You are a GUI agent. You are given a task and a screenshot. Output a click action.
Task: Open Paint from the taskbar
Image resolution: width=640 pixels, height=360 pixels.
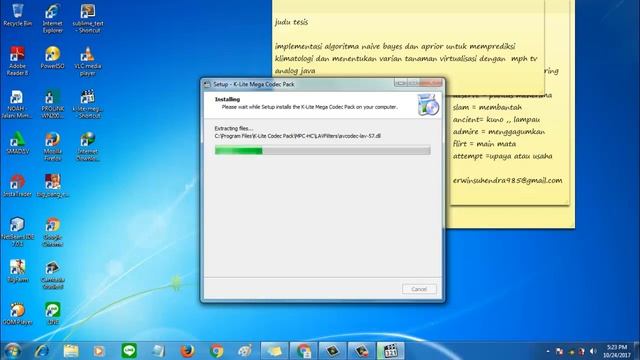pyautogui.click(x=245, y=351)
